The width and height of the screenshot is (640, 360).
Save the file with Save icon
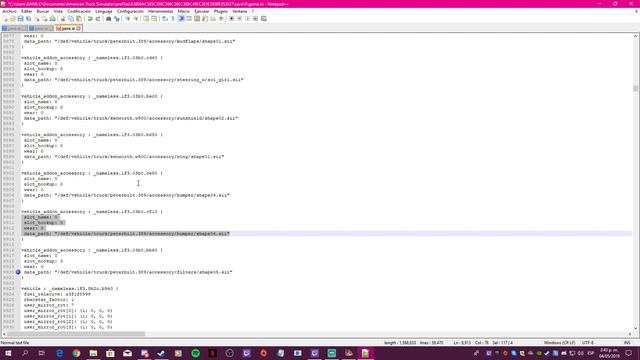coord(20,19)
